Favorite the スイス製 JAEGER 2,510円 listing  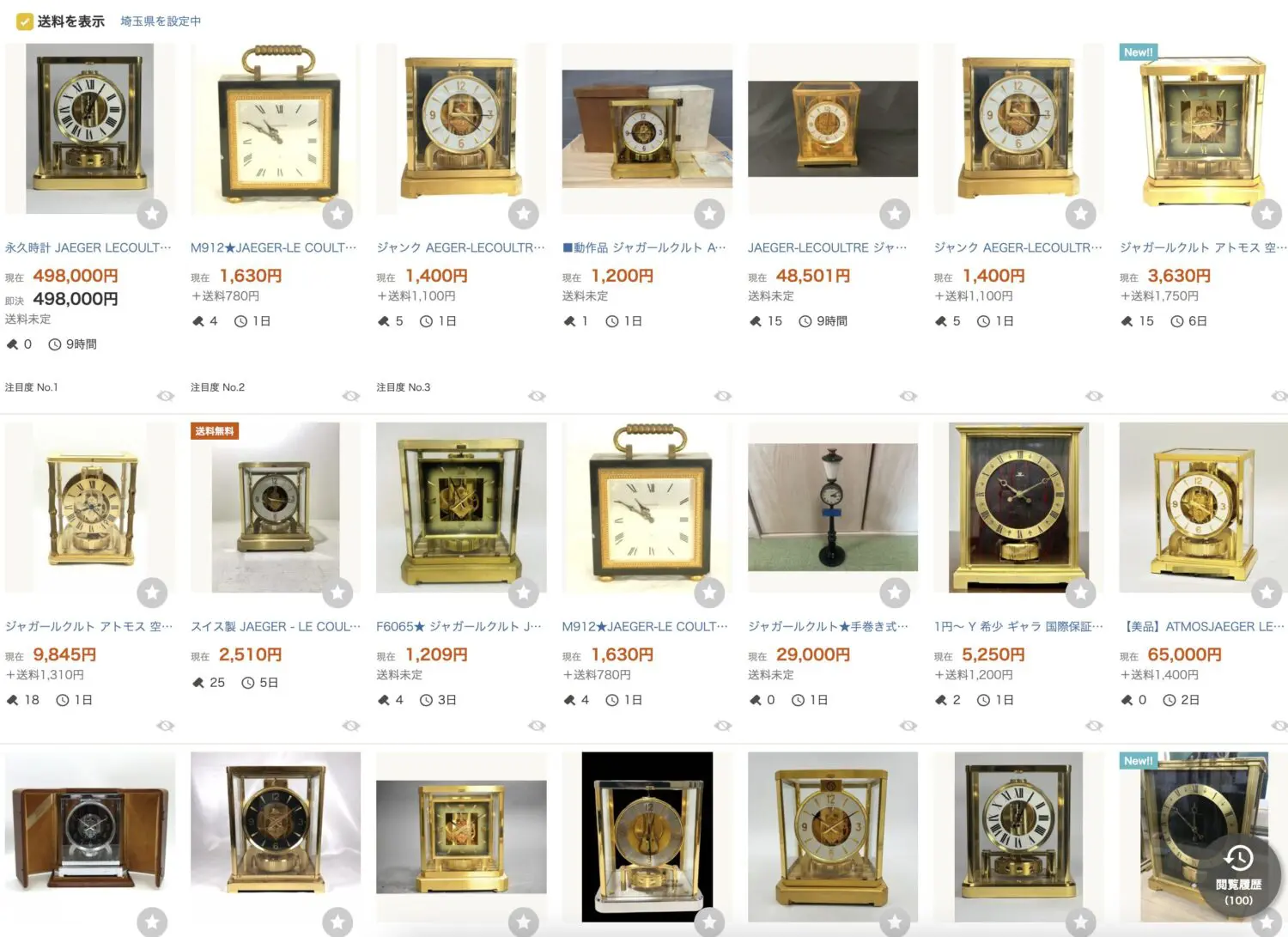point(337,593)
